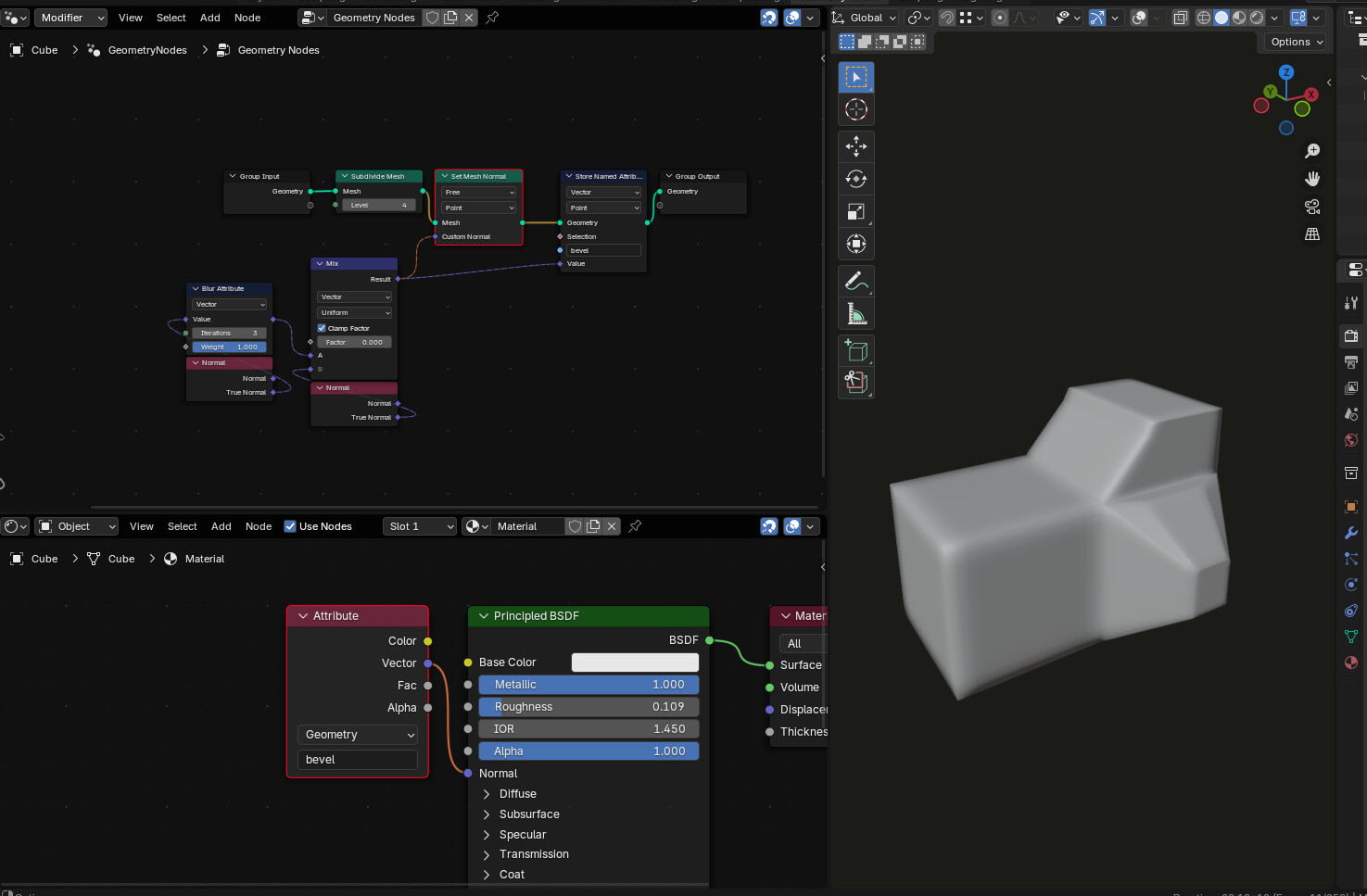Image resolution: width=1367 pixels, height=896 pixels.
Task: Unlink the Geometry Nodes datablock
Action: (x=469, y=18)
